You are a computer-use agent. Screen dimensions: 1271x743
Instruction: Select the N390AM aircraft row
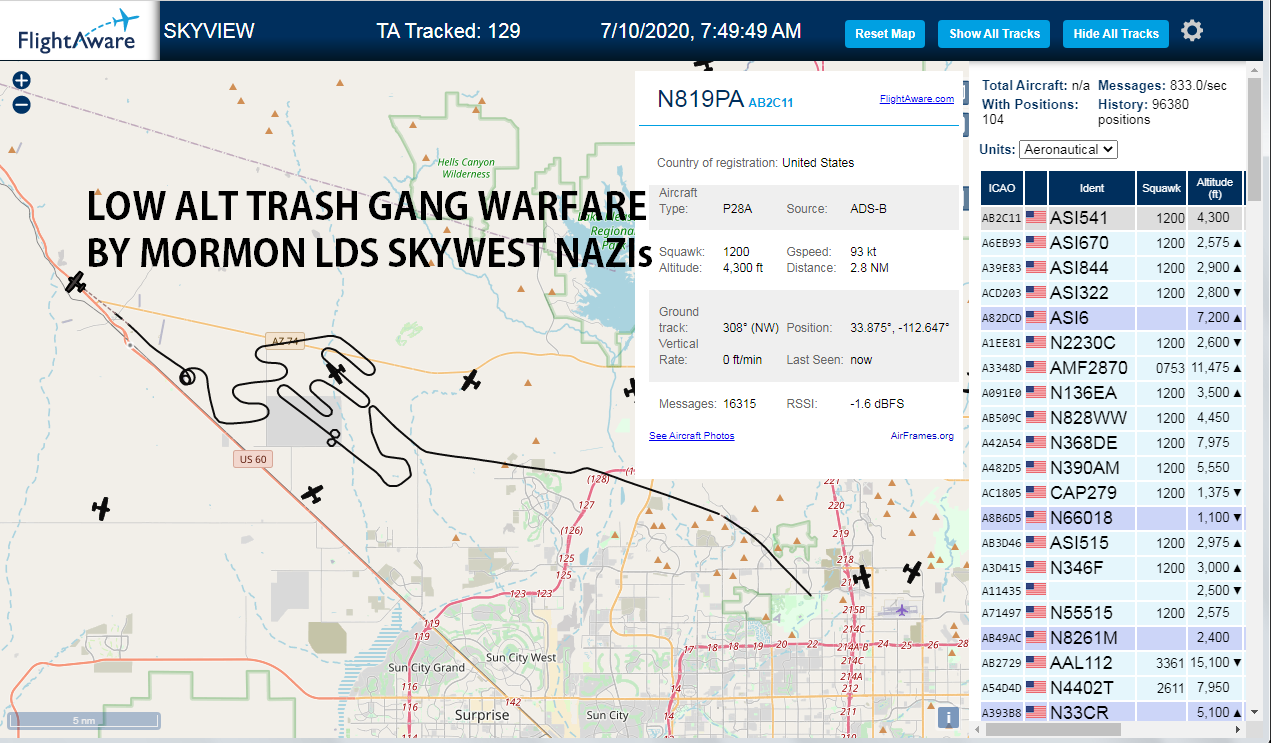(x=1112, y=467)
